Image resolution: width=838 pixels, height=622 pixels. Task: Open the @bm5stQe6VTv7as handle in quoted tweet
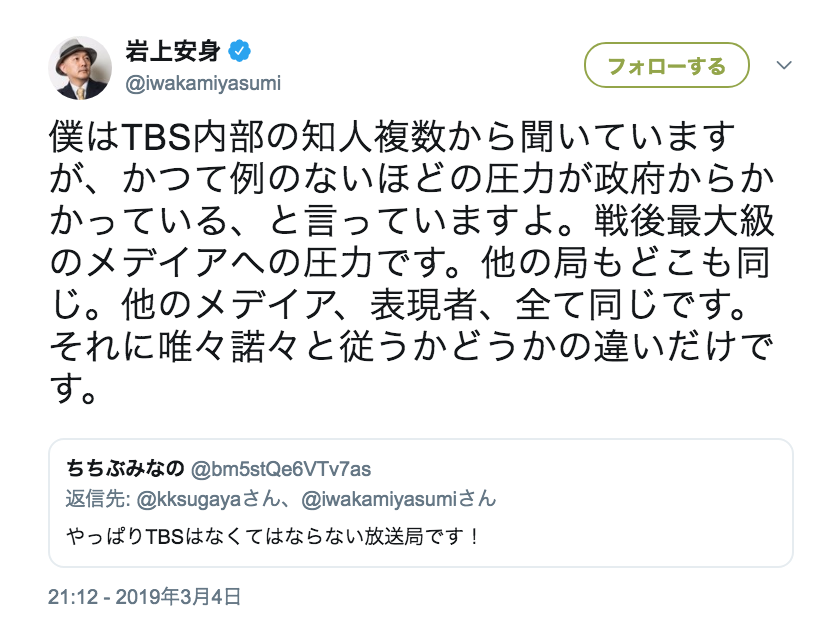coord(281,468)
